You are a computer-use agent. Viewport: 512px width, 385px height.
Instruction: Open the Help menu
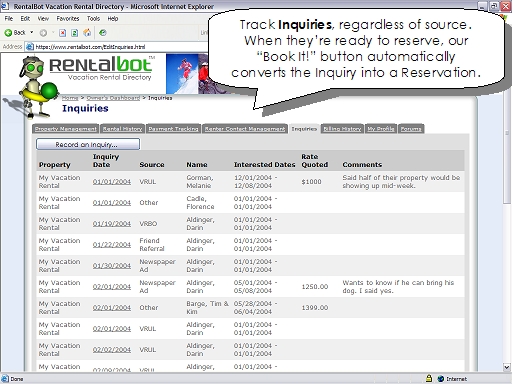tap(113, 19)
